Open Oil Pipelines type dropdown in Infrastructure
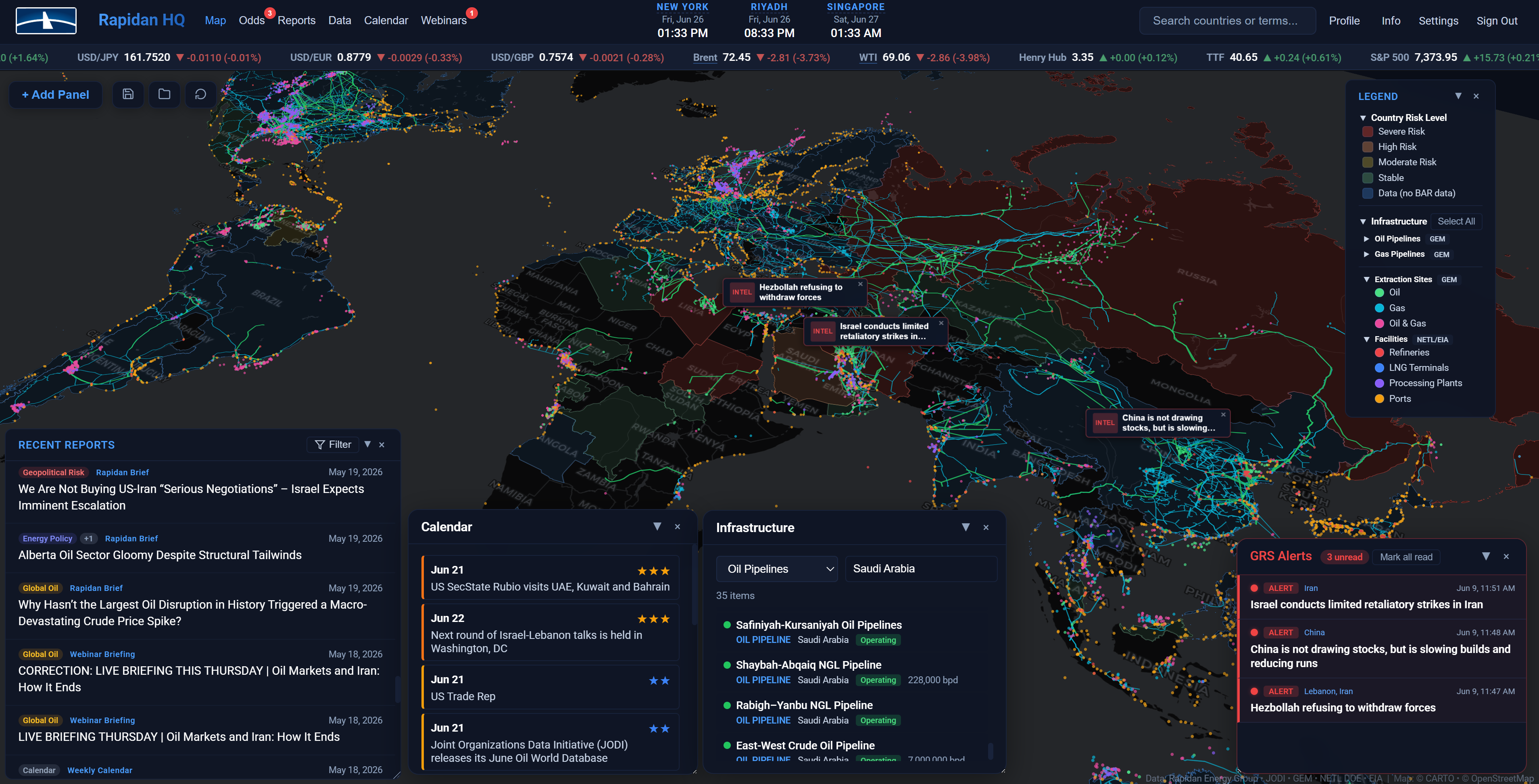Screen dimensions: 1539x784 (777, 569)
